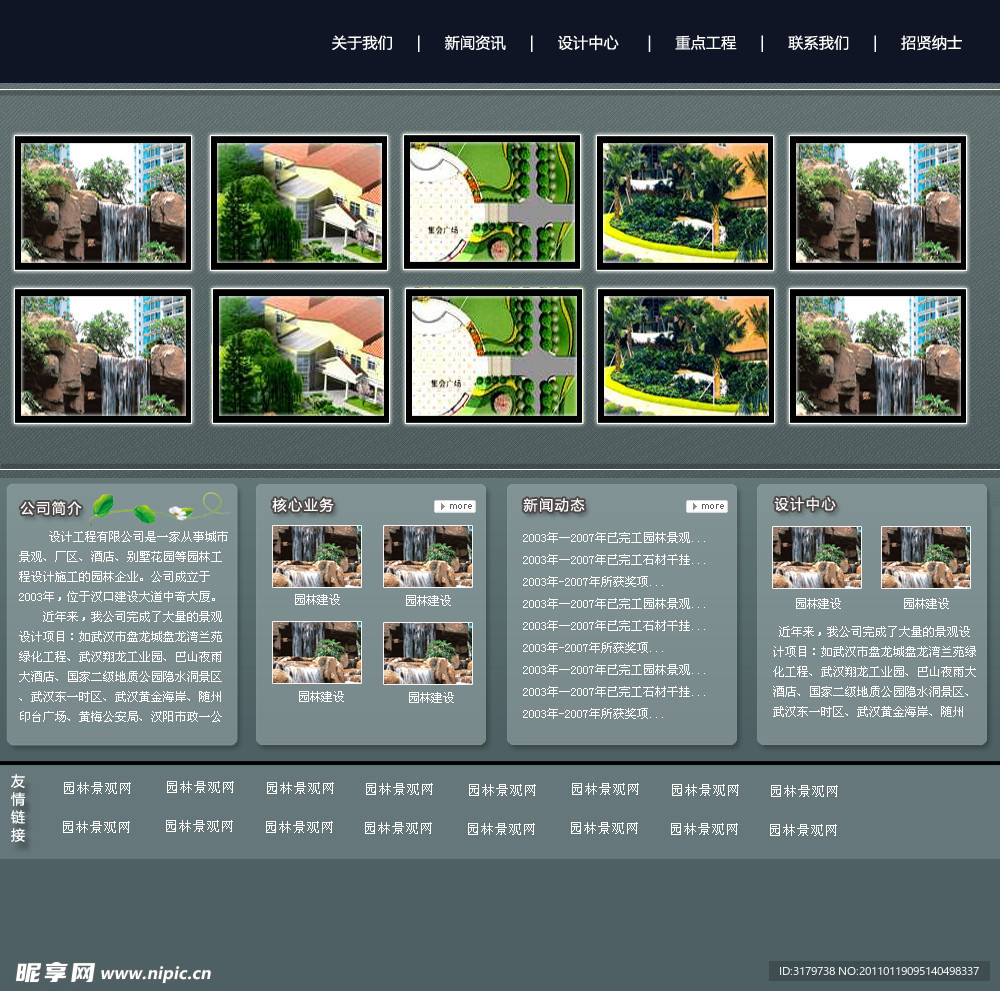The width and height of the screenshot is (1000, 991).
Task: Select the first 园林建设 thumbnail in 核心业务
Action: (317, 556)
